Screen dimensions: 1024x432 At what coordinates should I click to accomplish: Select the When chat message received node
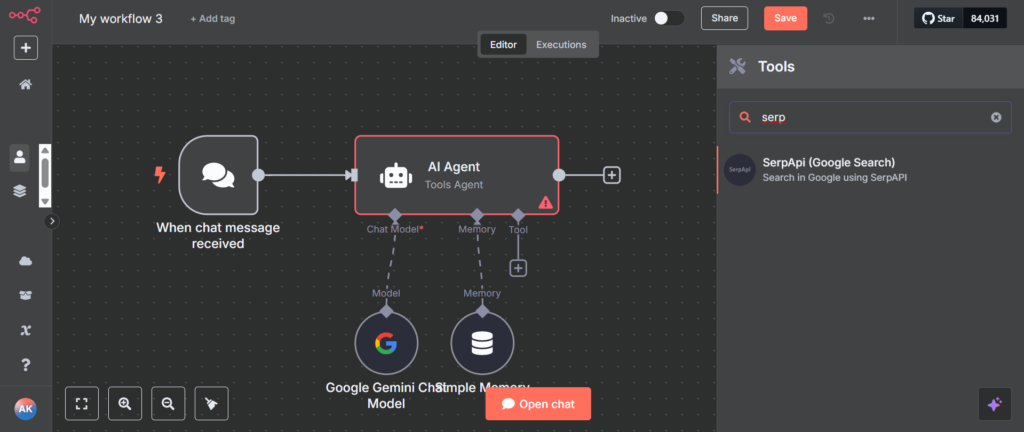click(x=218, y=175)
